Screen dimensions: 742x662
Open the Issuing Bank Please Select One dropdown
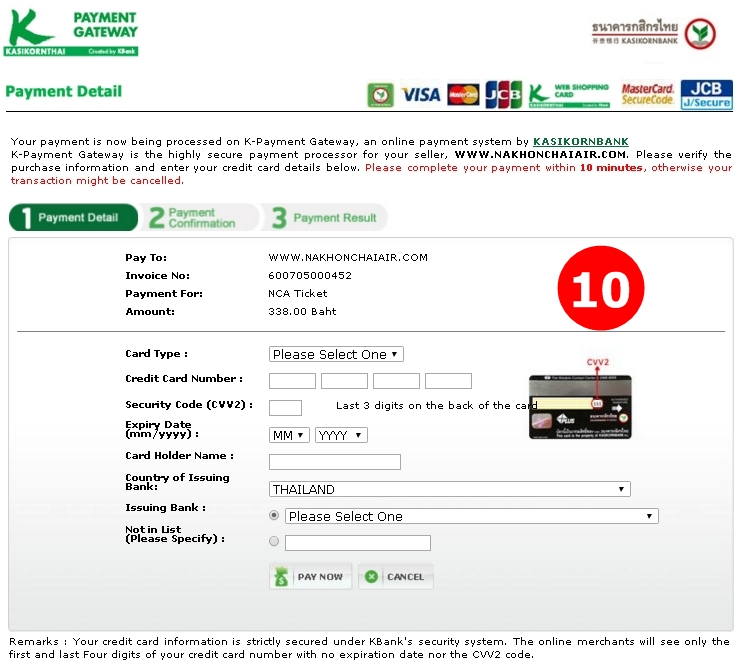pyautogui.click(x=471, y=516)
